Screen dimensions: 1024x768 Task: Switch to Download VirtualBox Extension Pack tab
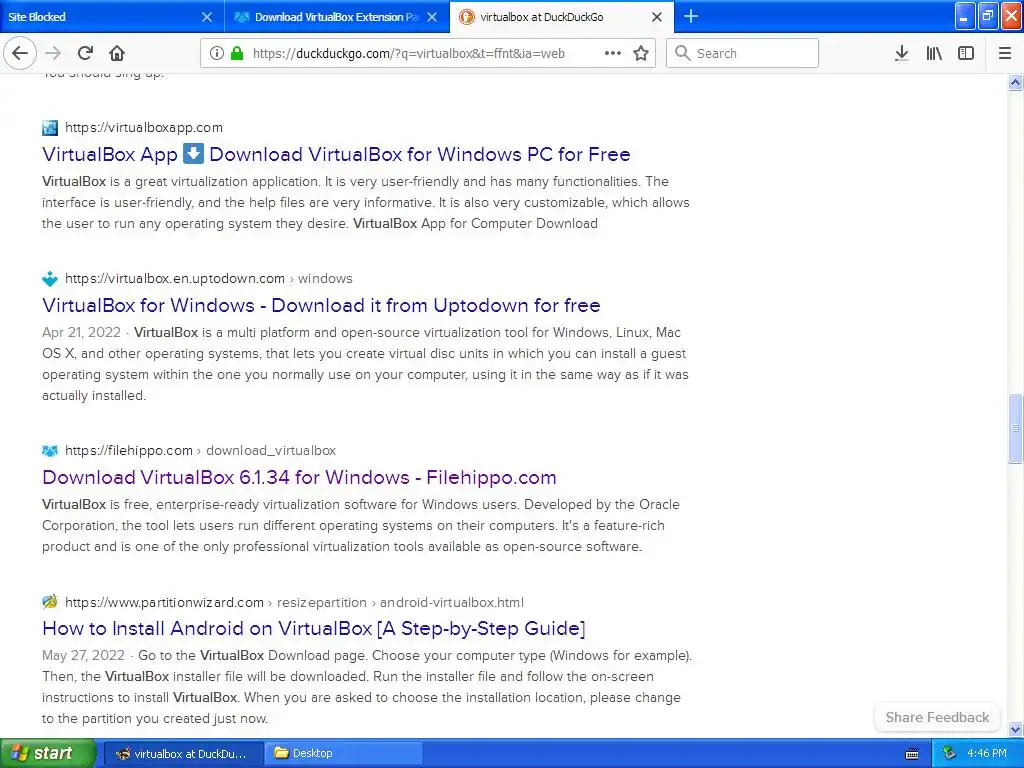(x=337, y=16)
